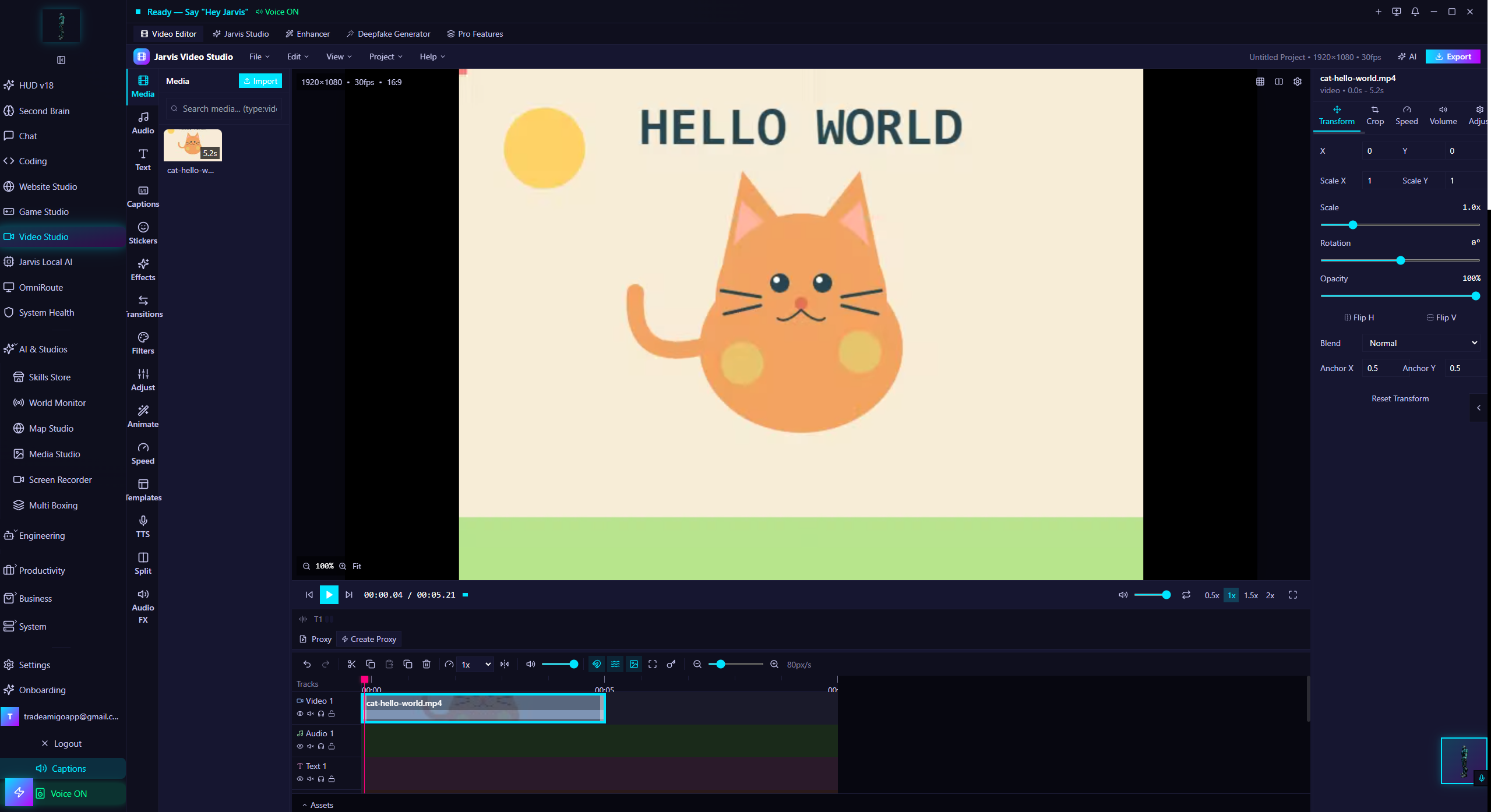
Task: Open preview settings gear icon
Action: pyautogui.click(x=1298, y=82)
